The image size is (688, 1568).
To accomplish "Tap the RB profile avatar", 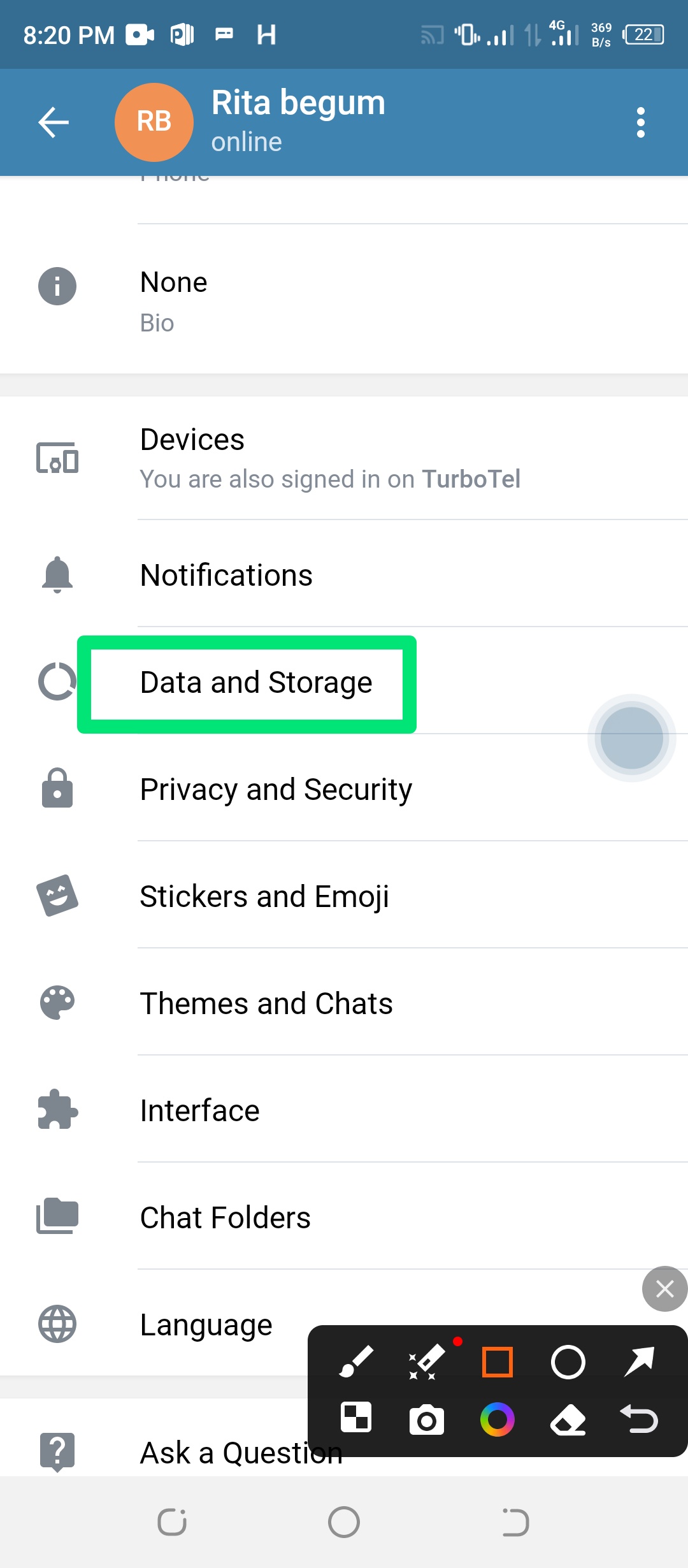I will (154, 122).
